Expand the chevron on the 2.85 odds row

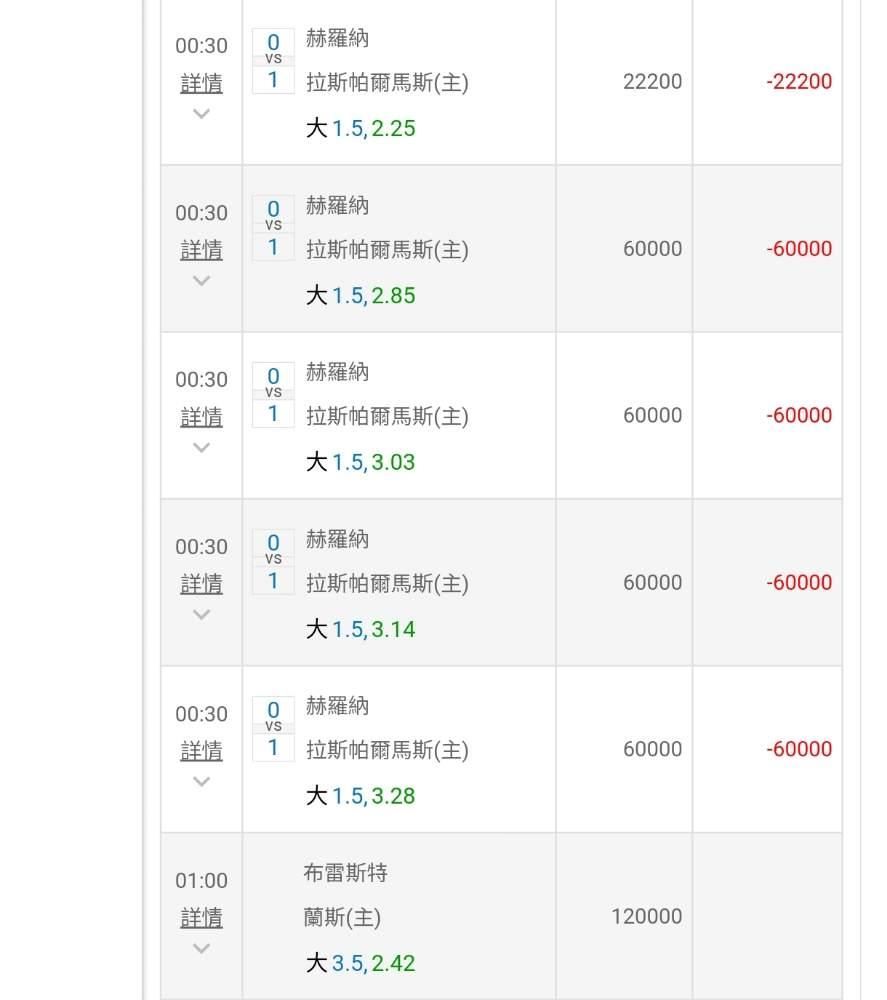point(201,281)
